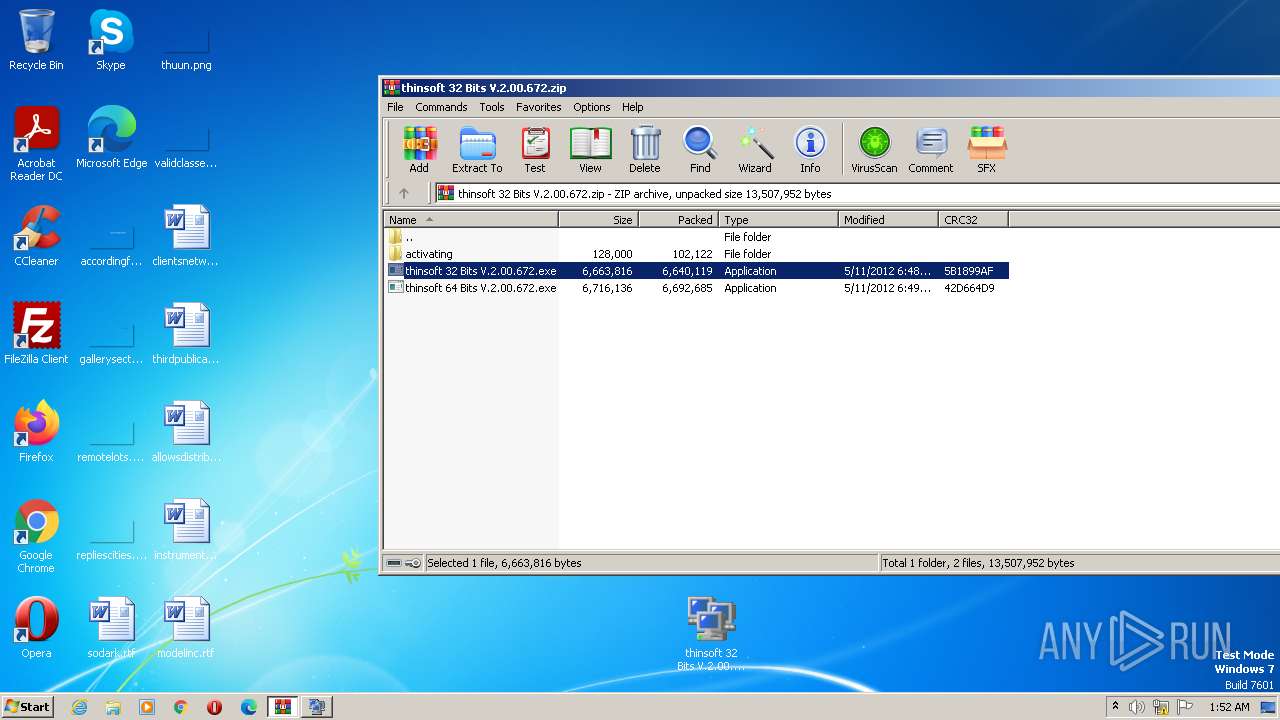Select Google Chrome desktop shortcut
Screen dimensions: 1280x720
click(x=36, y=537)
